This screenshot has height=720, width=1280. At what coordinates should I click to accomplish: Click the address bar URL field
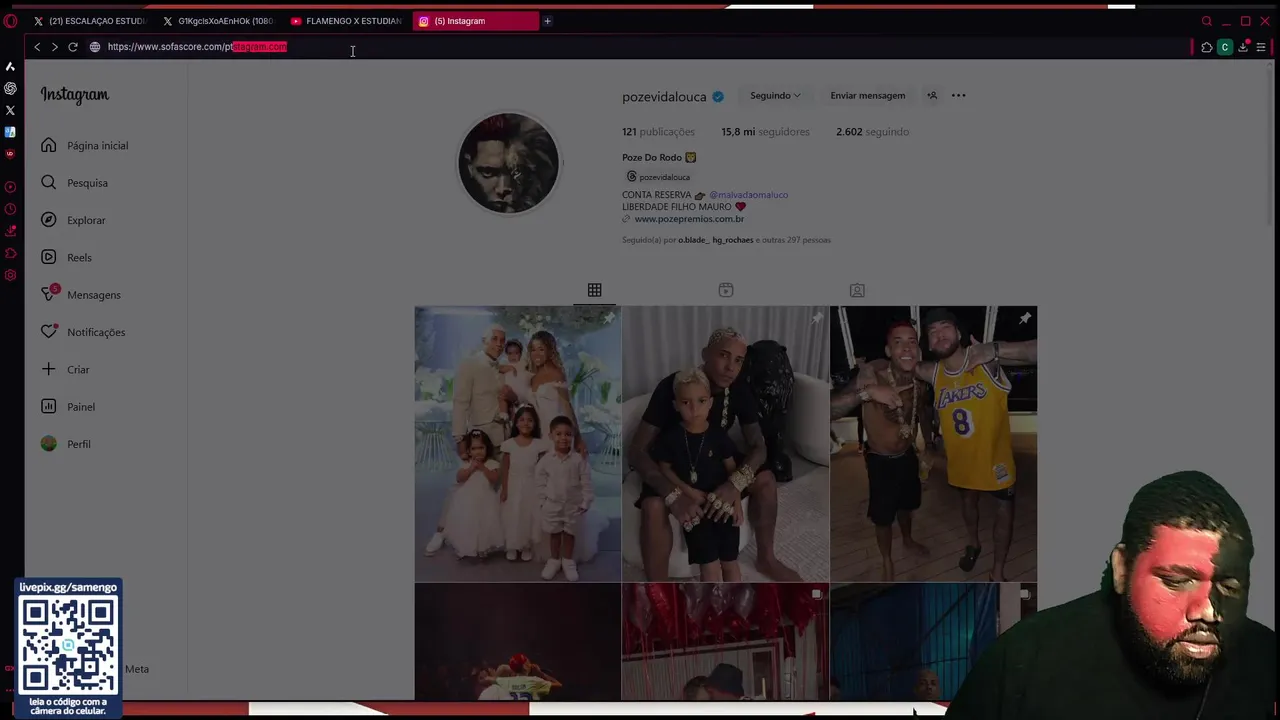640,47
